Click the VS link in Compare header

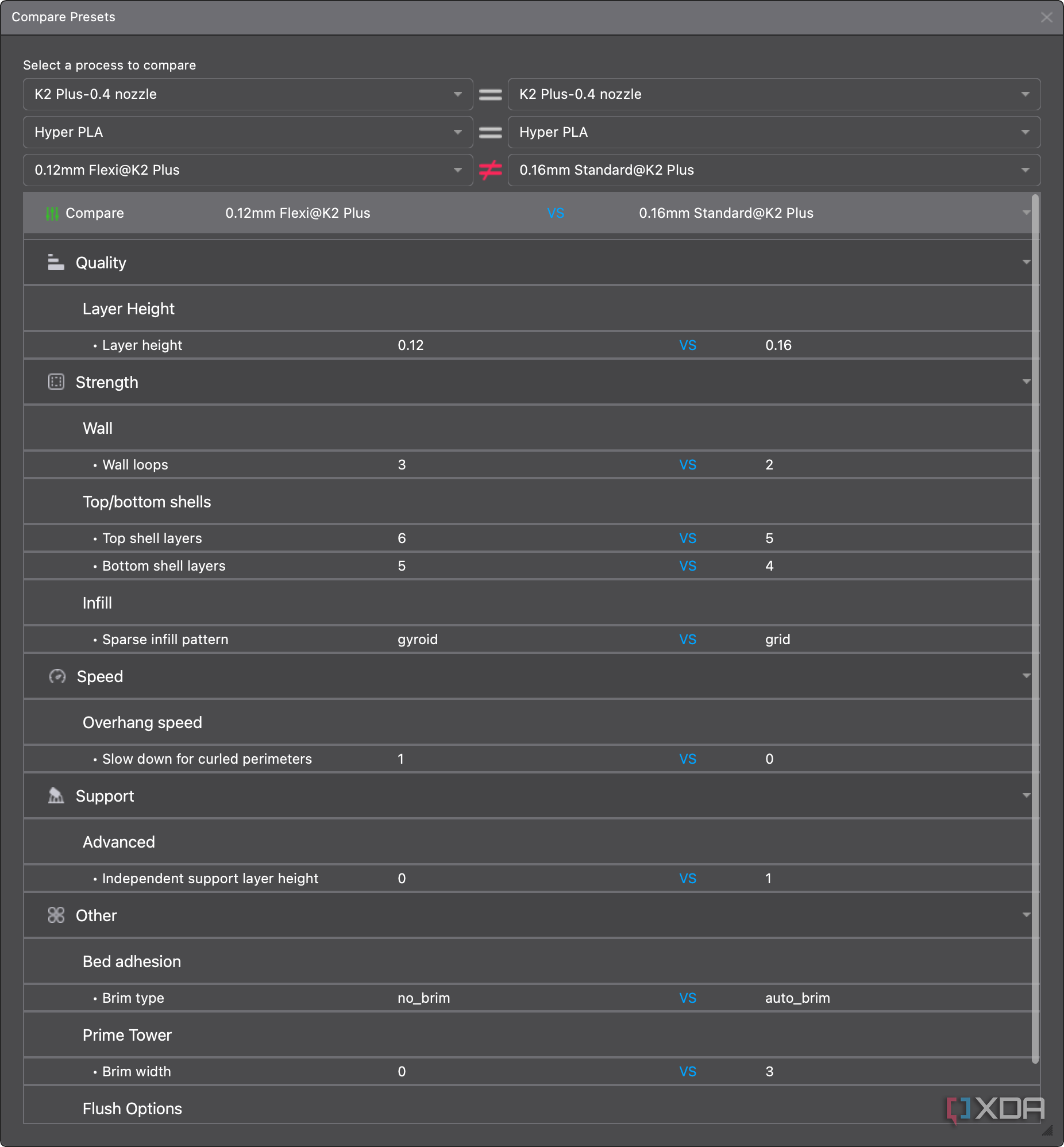point(556,213)
